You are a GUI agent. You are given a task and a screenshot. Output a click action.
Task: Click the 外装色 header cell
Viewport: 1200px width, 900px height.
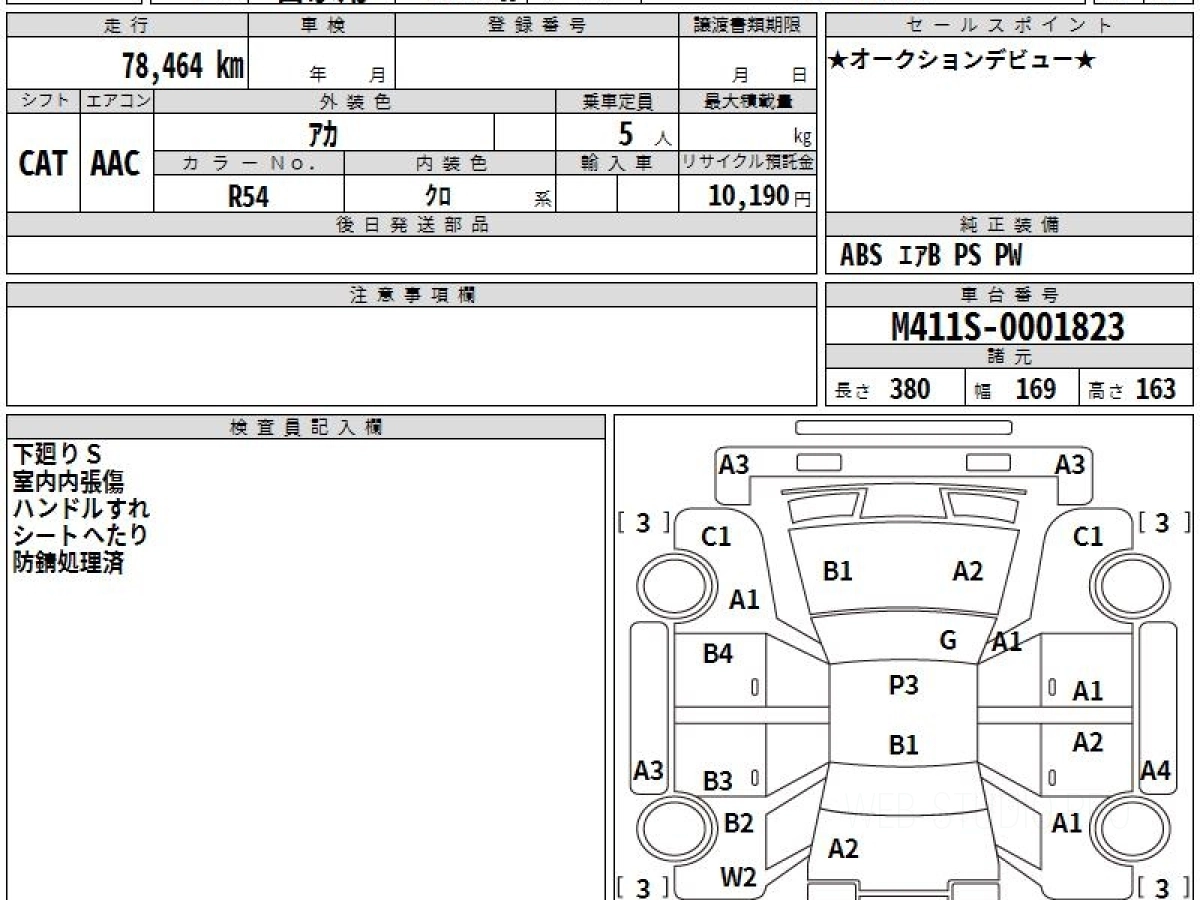[355, 101]
